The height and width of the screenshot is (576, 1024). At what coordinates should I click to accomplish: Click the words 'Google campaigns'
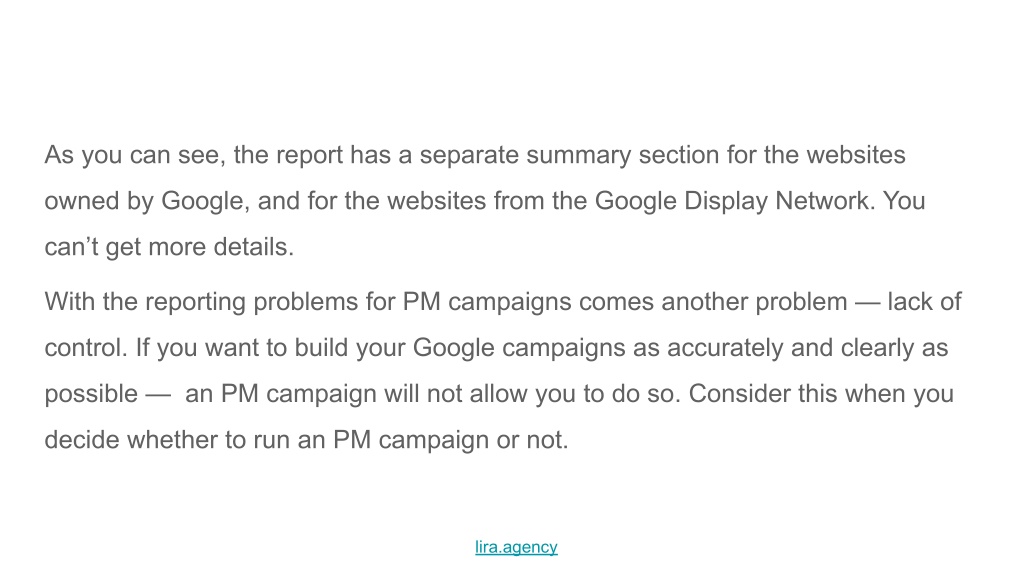click(x=519, y=348)
